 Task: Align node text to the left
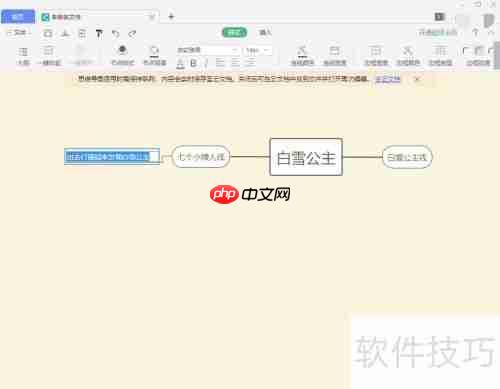tap(220, 63)
